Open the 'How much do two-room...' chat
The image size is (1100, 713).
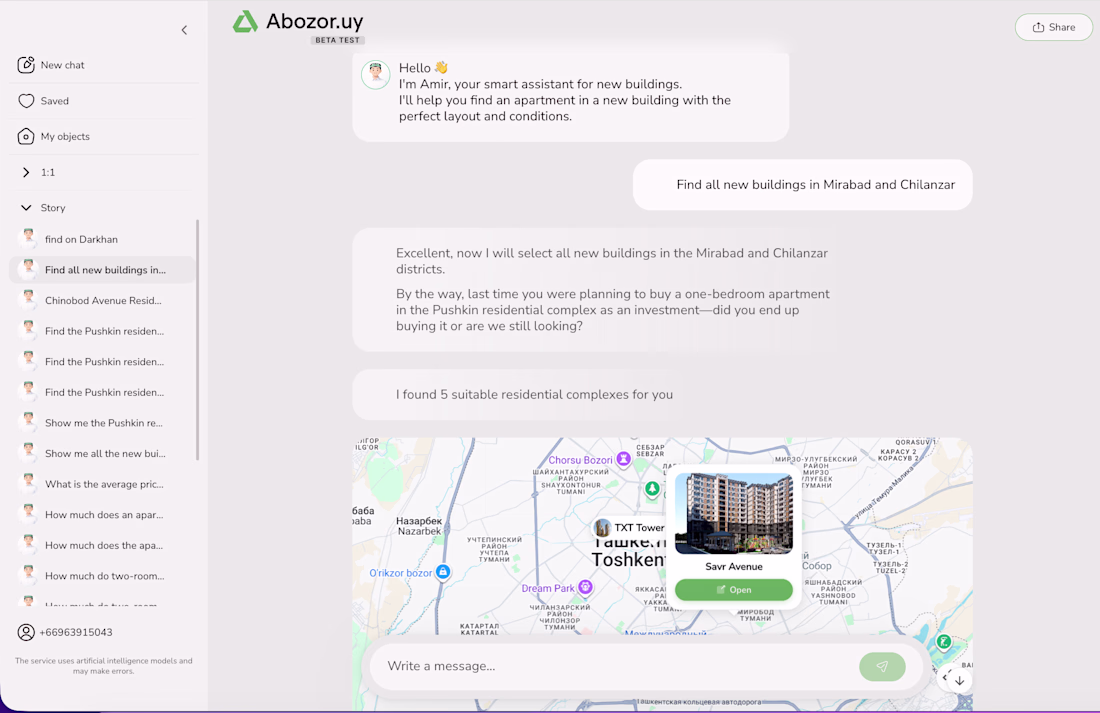[x=102, y=576]
